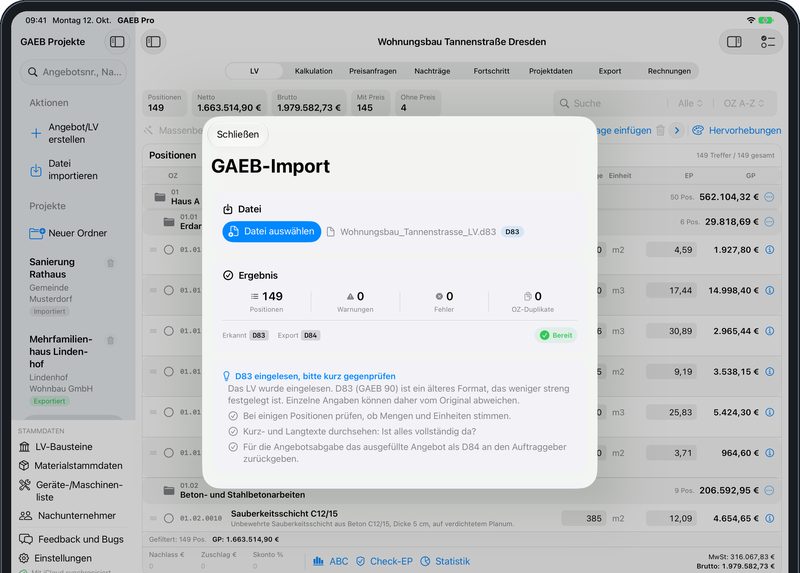Switch to the Fortschritt tab

(x=491, y=71)
